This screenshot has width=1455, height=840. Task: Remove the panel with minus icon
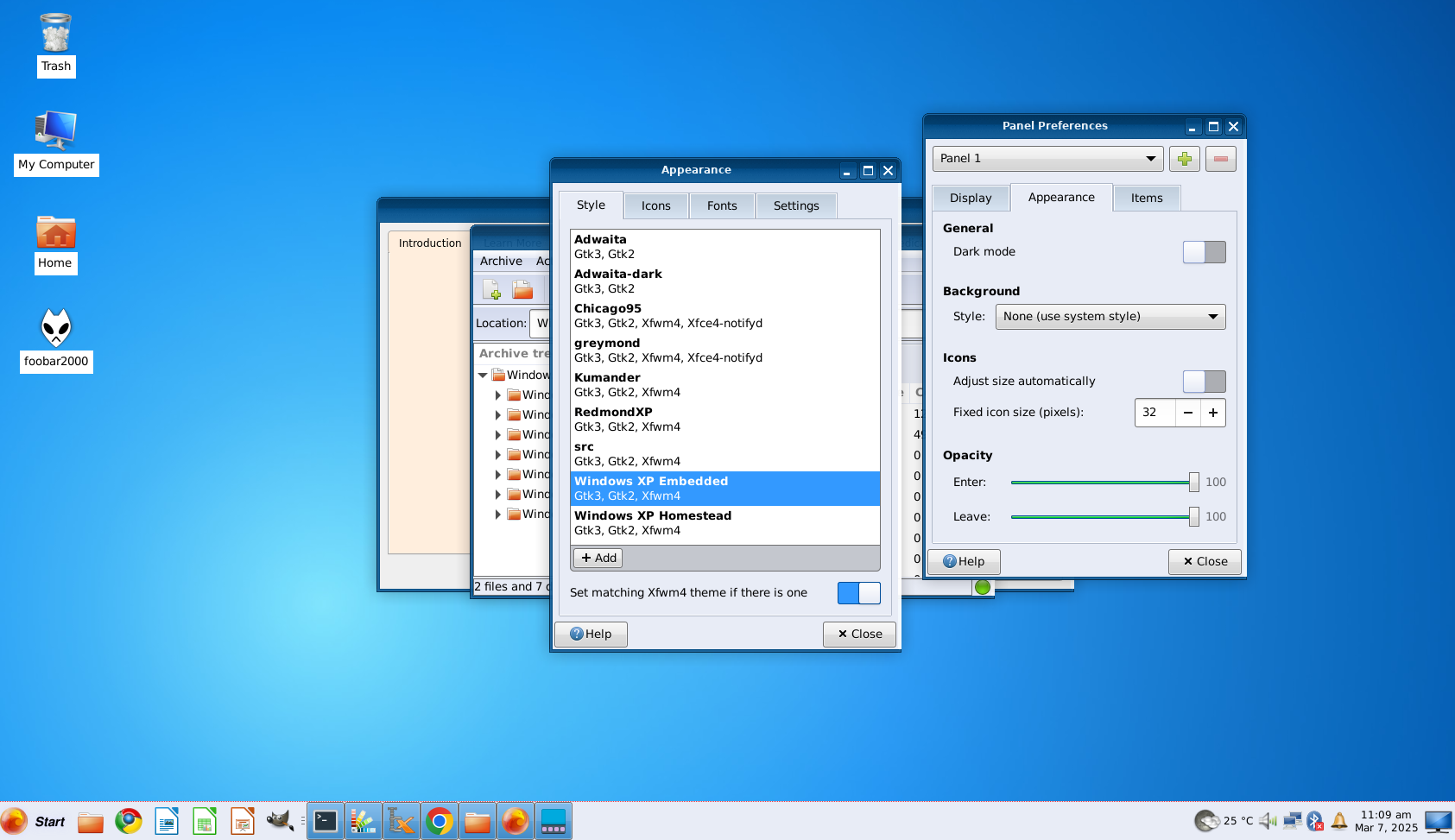click(x=1221, y=159)
